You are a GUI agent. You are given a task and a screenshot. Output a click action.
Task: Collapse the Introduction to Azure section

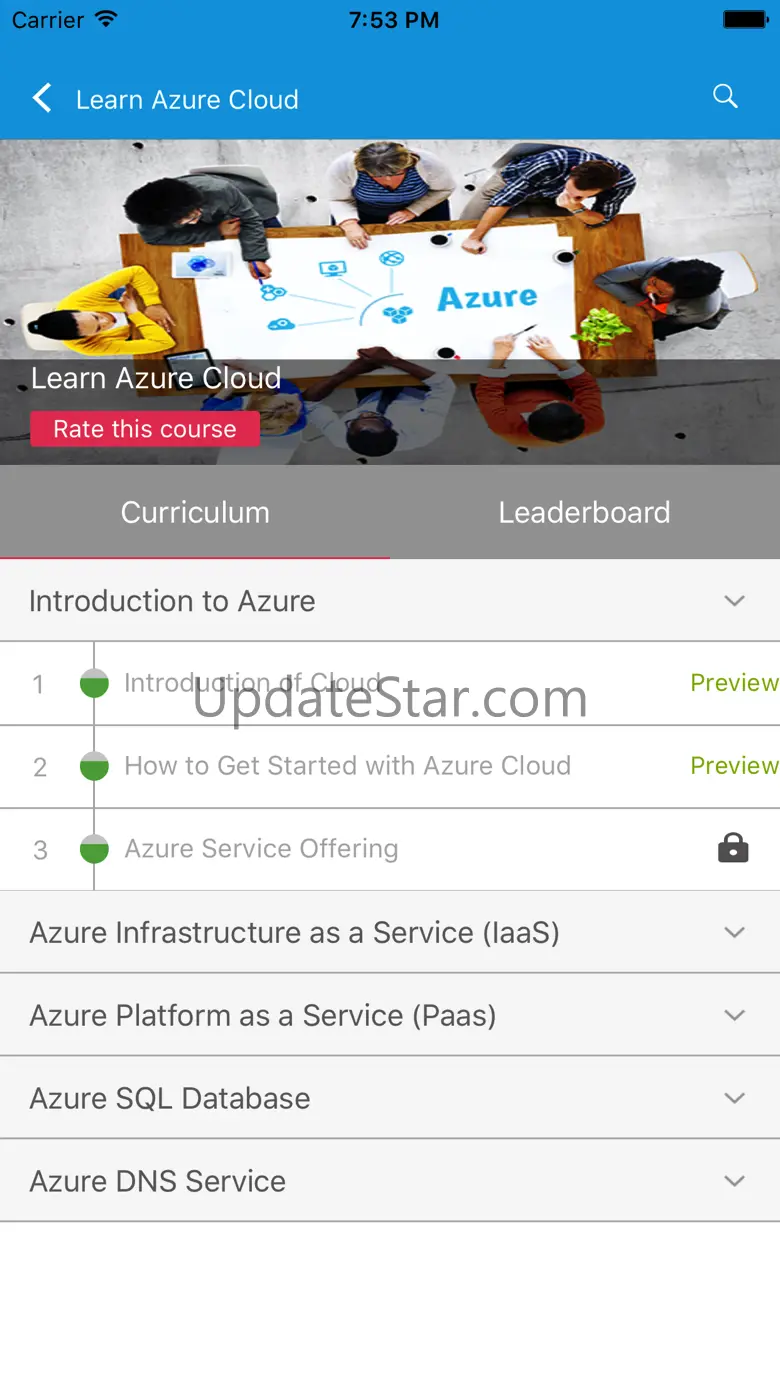735,601
